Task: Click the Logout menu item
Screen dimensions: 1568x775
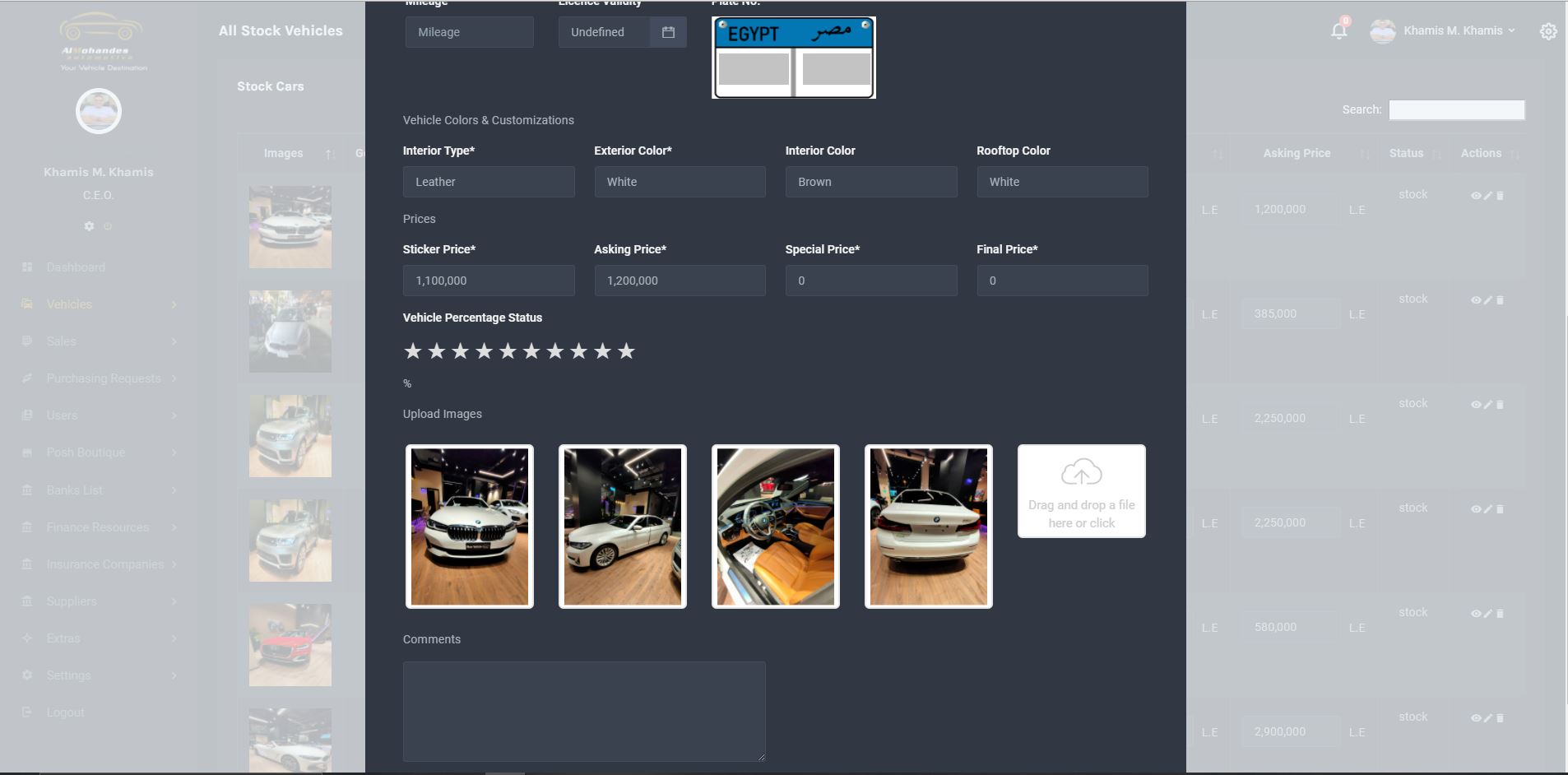Action: pyautogui.click(x=65, y=712)
